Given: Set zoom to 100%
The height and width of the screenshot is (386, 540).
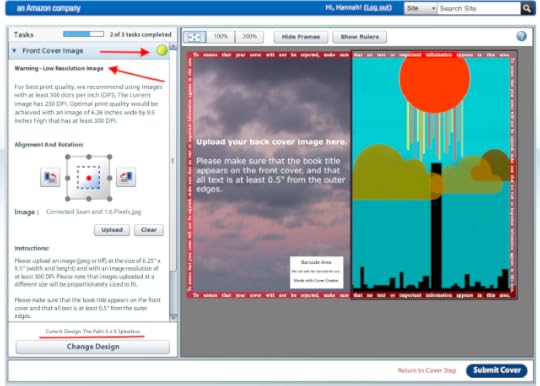Looking at the screenshot, I should [x=221, y=36].
